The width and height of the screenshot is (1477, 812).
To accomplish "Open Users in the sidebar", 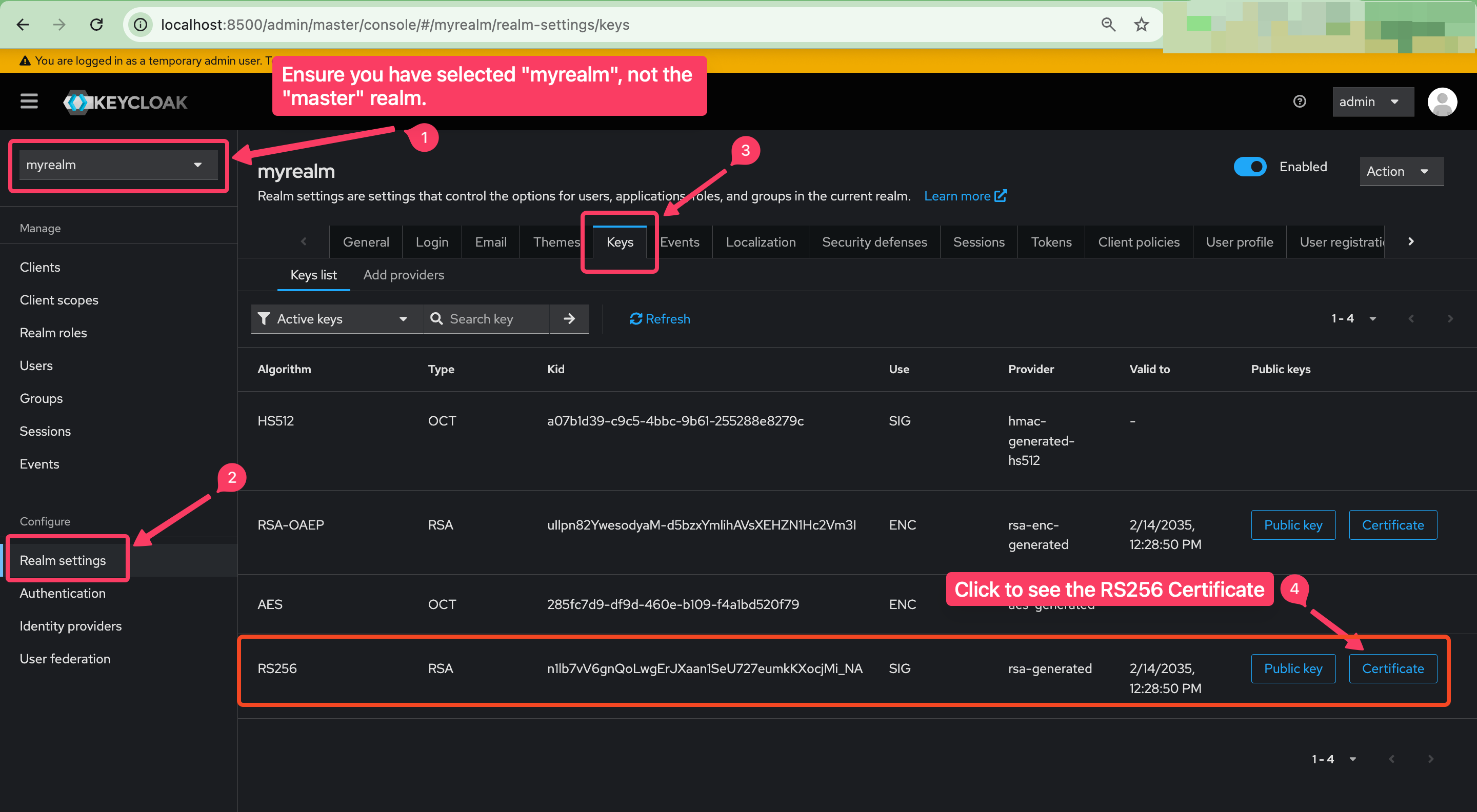I will point(36,365).
